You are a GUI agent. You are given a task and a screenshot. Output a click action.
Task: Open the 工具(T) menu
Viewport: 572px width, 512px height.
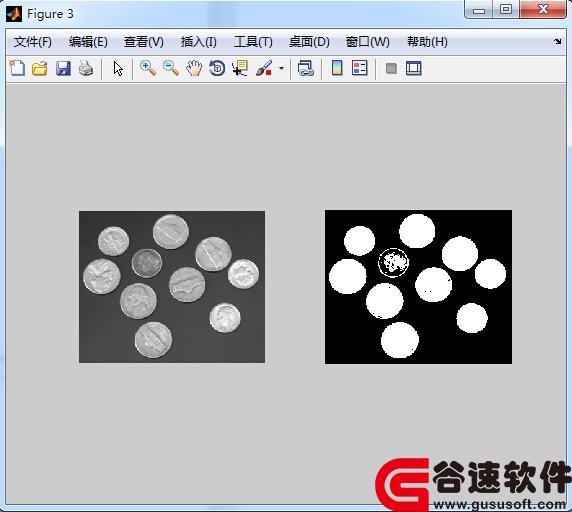(x=253, y=42)
